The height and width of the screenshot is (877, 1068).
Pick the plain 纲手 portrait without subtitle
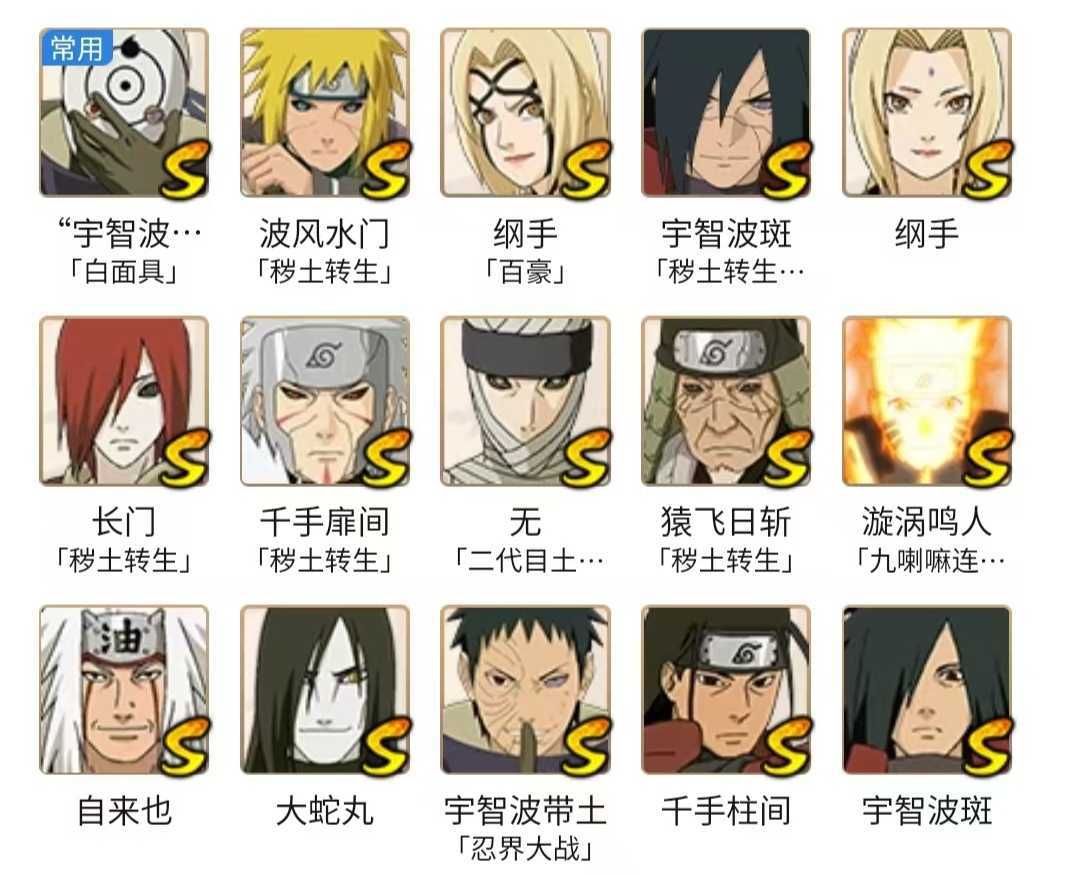[x=926, y=113]
